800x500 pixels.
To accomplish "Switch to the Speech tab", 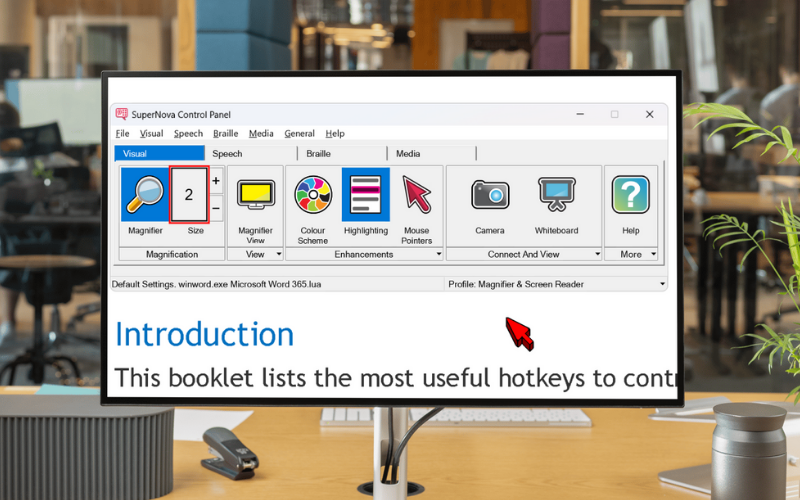I will click(251, 153).
